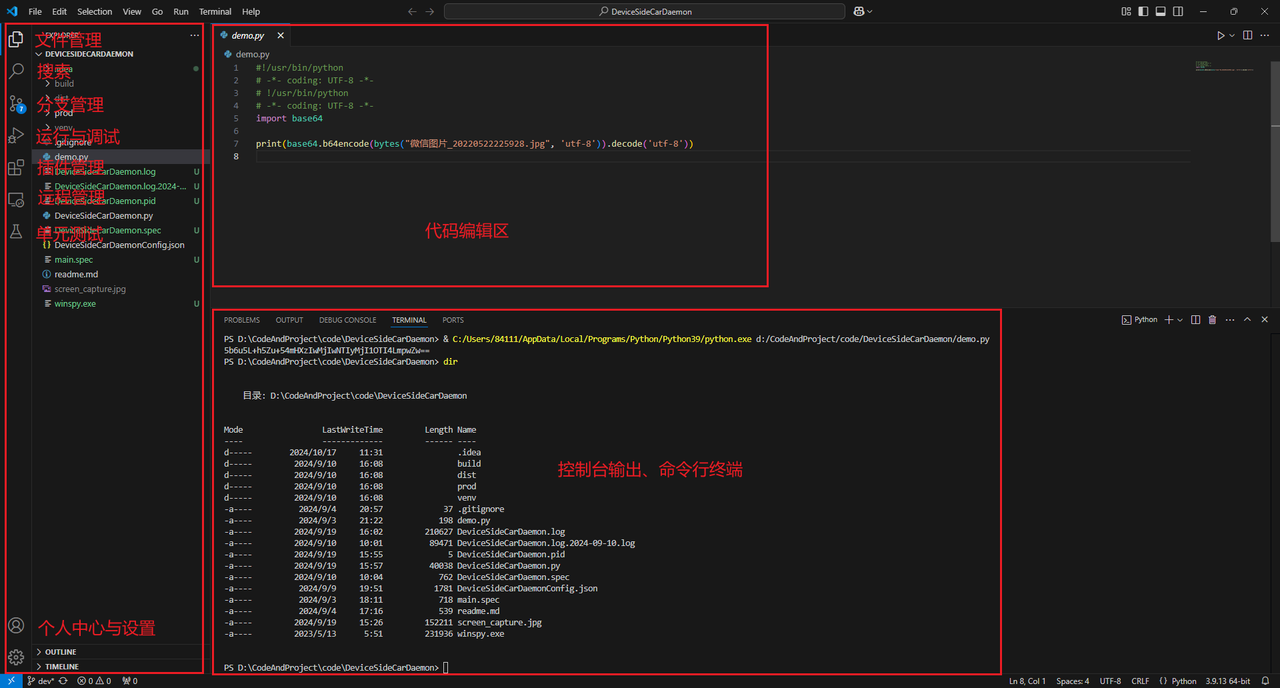Screen dimensions: 1280x688
Task: Open the Terminal menu
Action: [215, 12]
